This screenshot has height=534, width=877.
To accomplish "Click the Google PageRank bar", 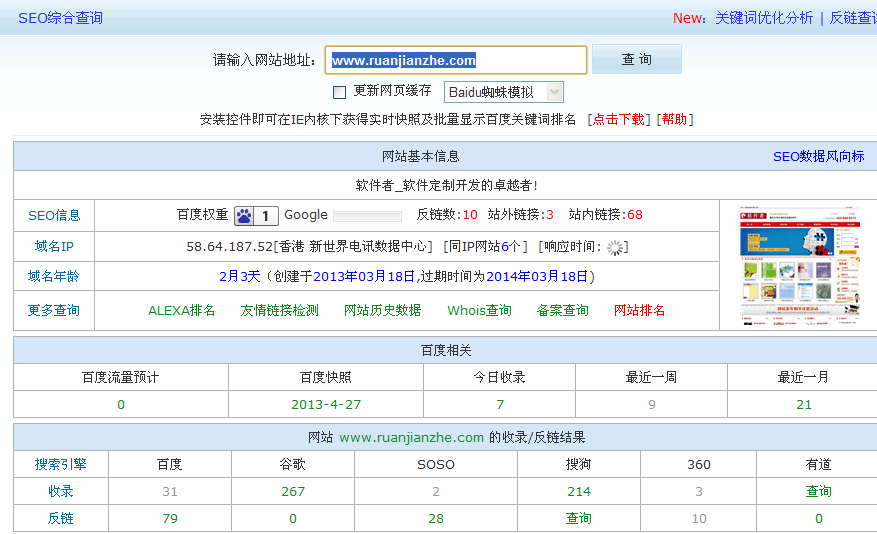I will click(x=367, y=216).
